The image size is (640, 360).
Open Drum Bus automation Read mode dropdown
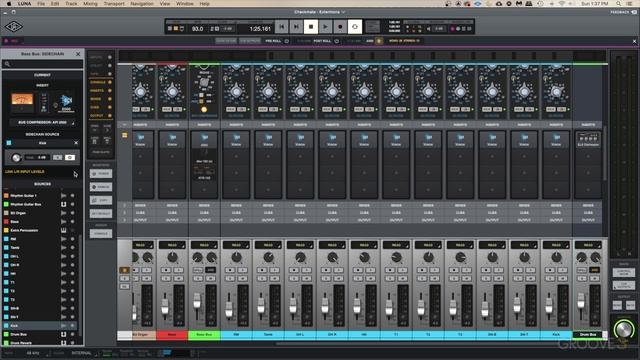click(x=588, y=245)
